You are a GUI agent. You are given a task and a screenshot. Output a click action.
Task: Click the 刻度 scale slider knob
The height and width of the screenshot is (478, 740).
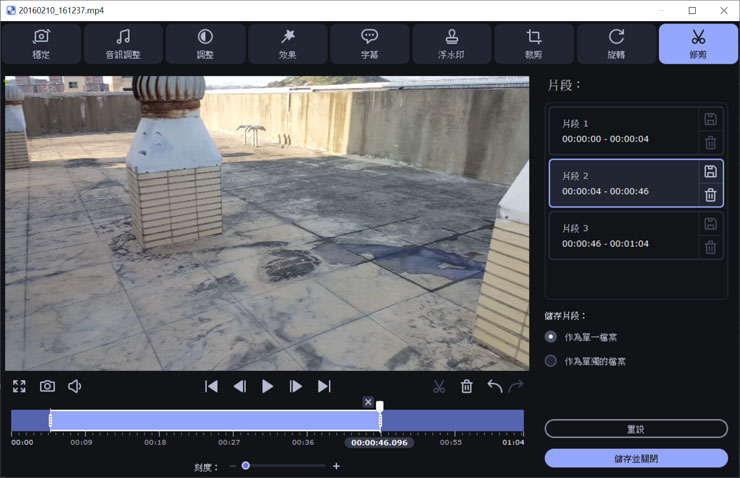coord(245,466)
